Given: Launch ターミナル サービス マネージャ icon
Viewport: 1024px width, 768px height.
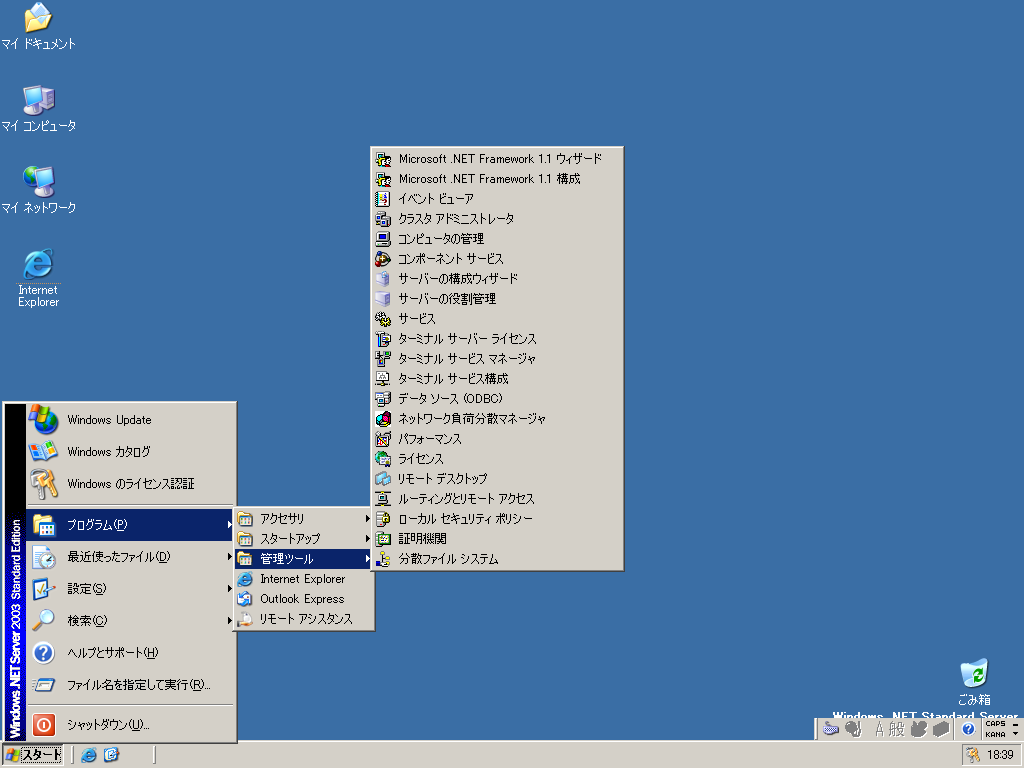Looking at the screenshot, I should (x=383, y=359).
